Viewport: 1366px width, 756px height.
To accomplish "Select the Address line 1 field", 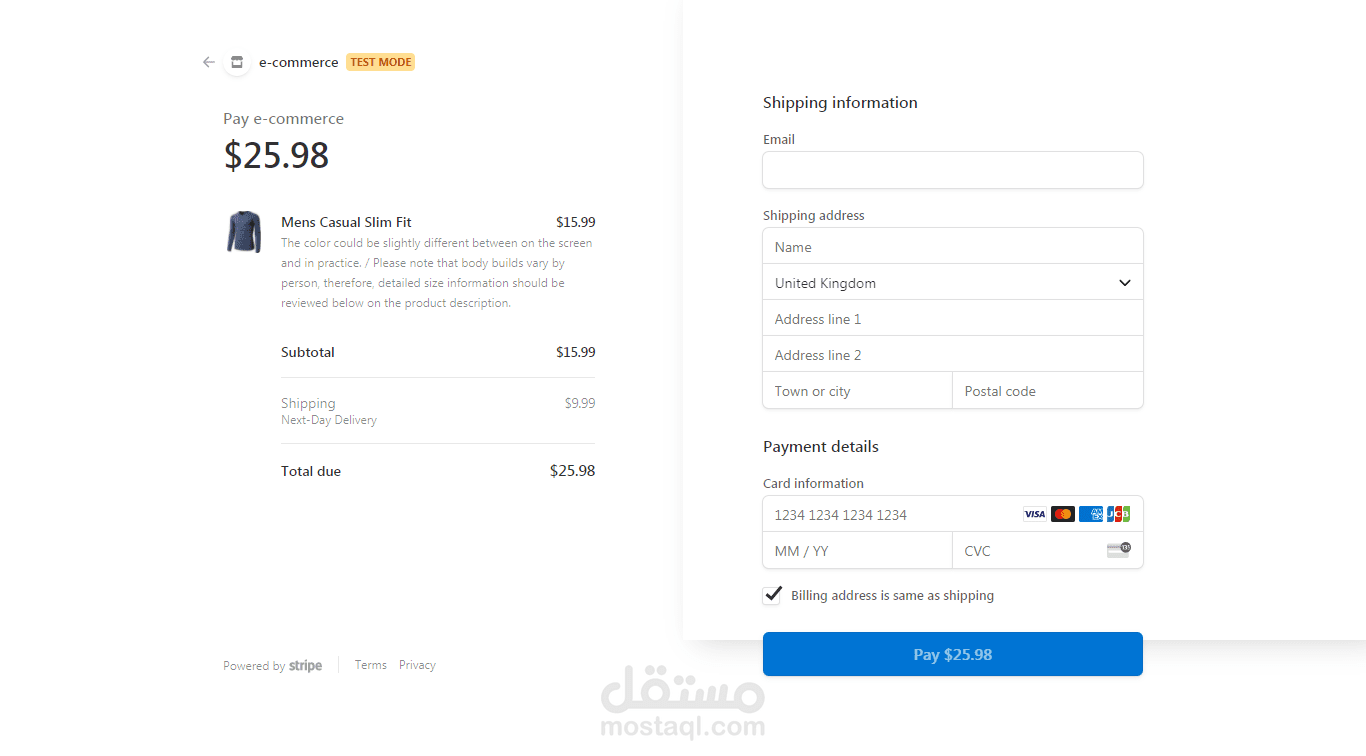I will (952, 319).
